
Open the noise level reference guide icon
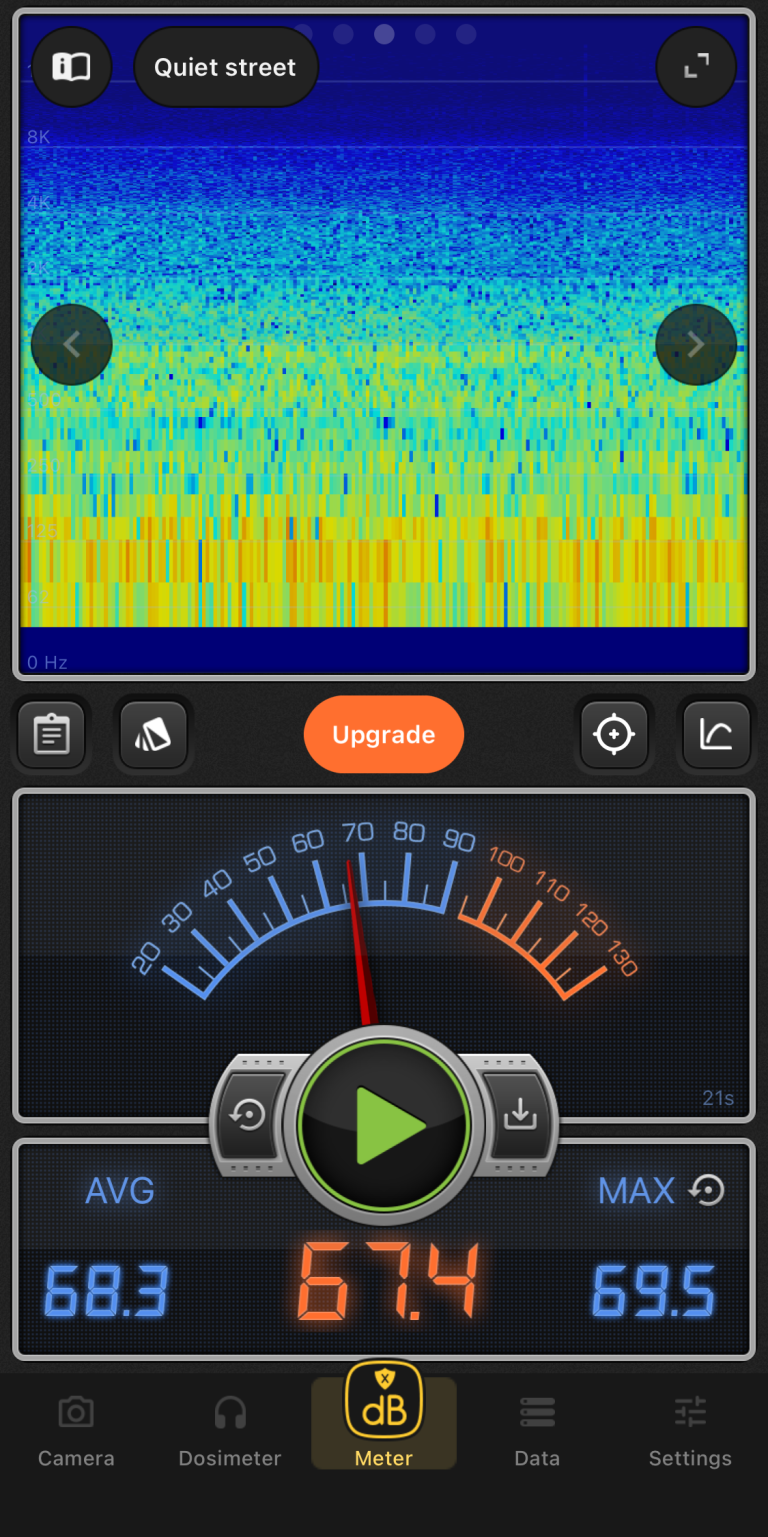coord(72,67)
